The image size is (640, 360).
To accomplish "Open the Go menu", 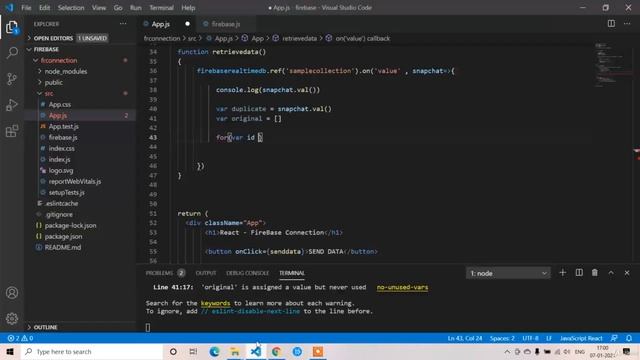I will pyautogui.click(x=118, y=7).
